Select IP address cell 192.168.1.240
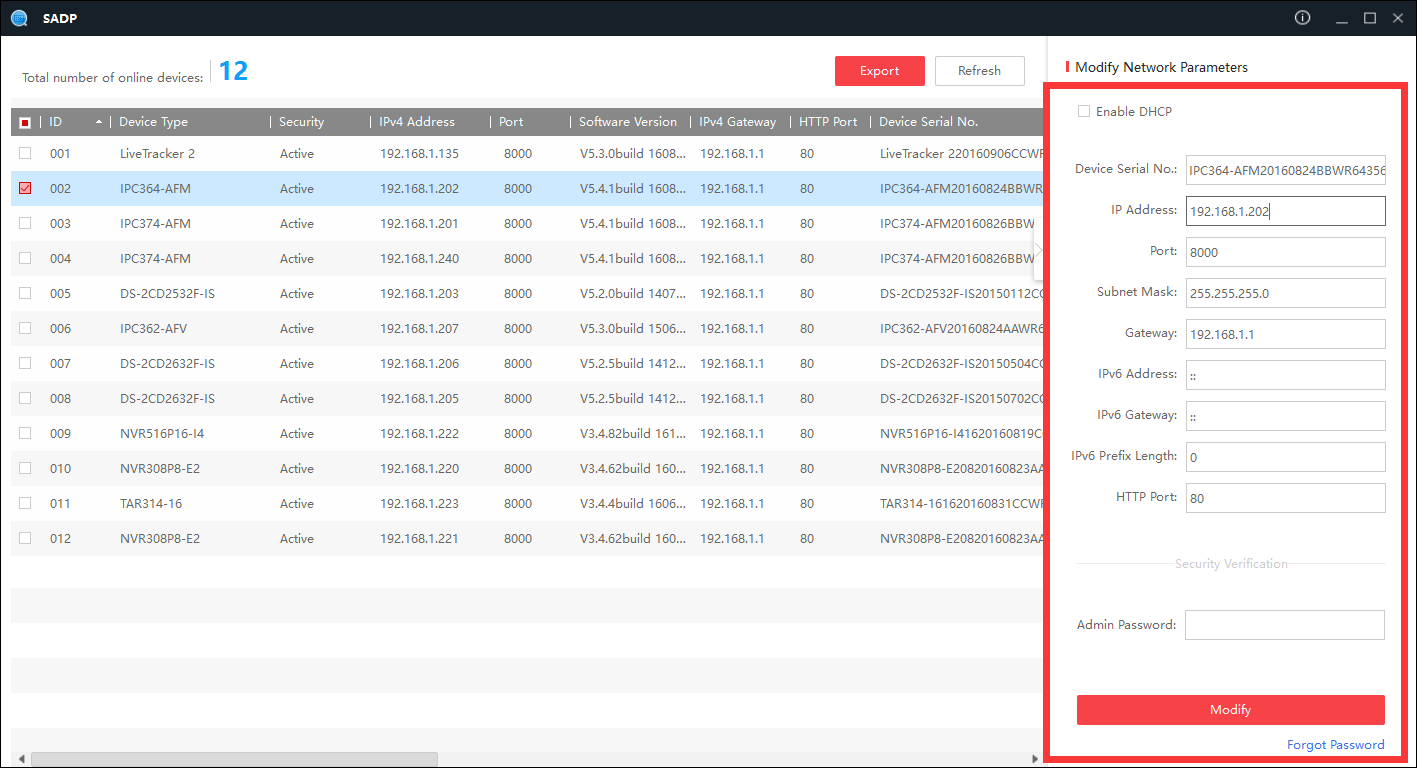The width and height of the screenshot is (1417, 768). (x=419, y=259)
